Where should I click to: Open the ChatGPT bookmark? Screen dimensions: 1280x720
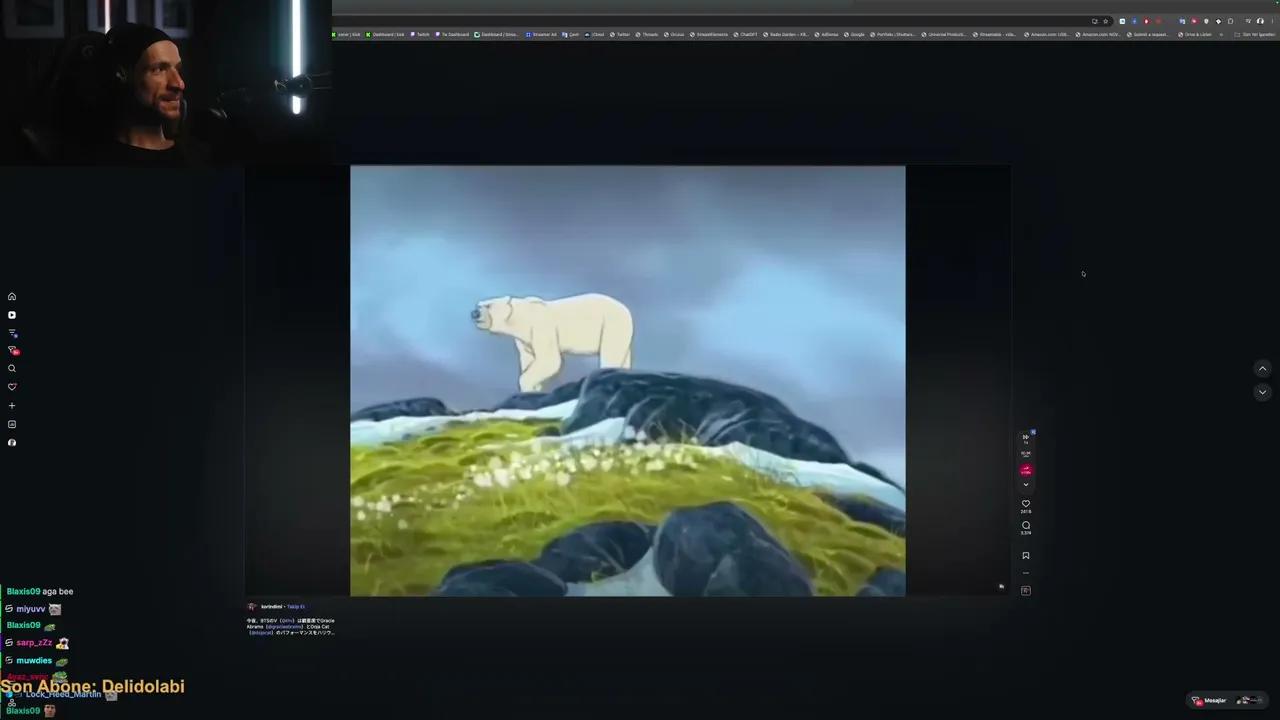[x=746, y=35]
